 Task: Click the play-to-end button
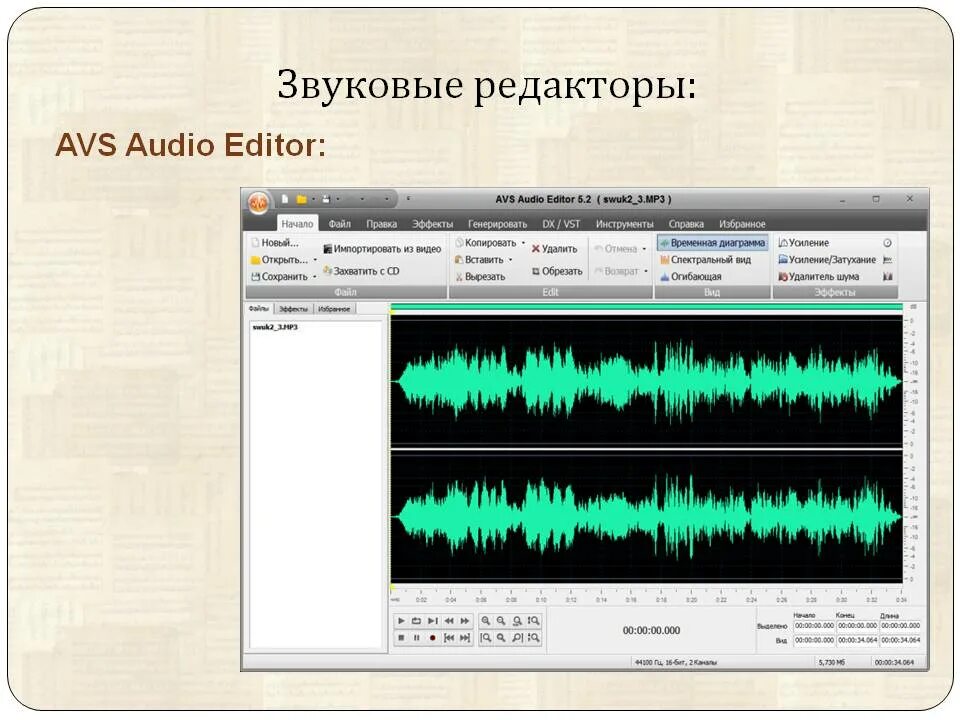(433, 621)
